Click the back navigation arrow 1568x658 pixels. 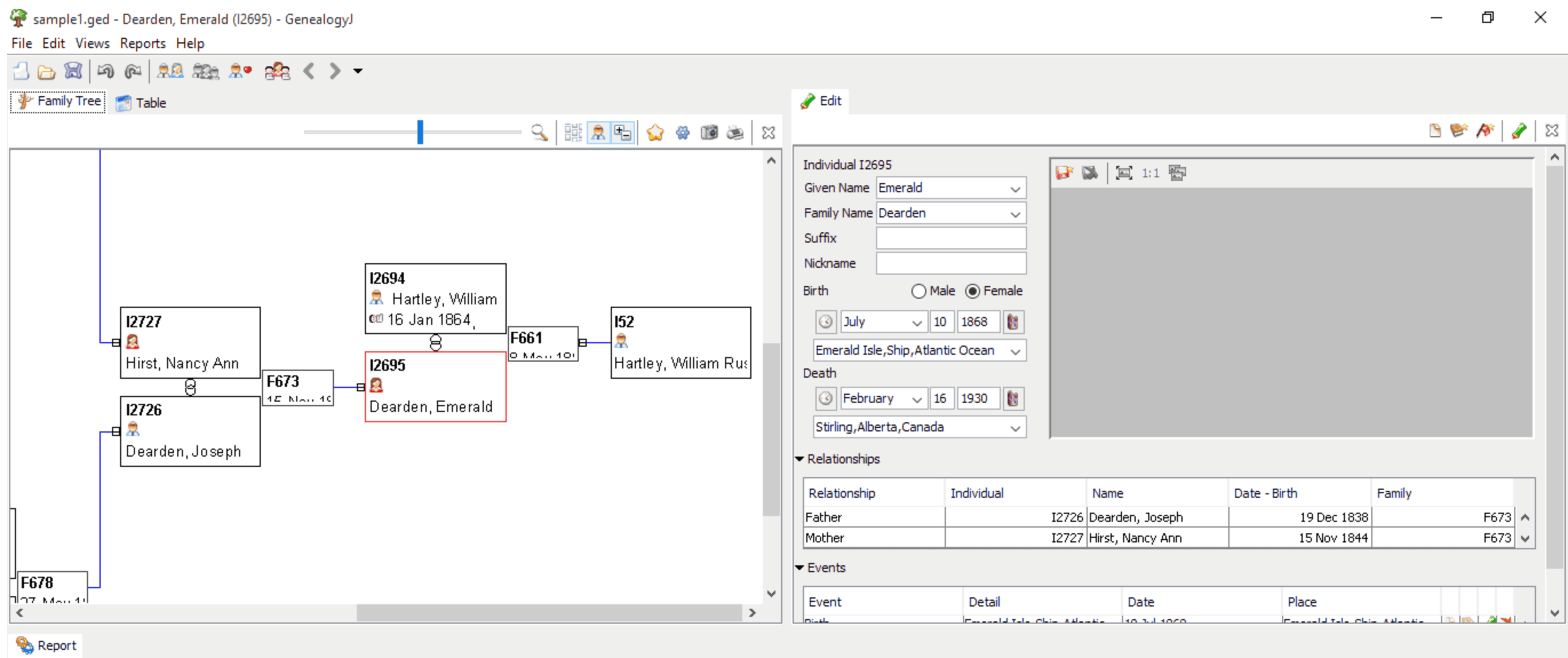point(309,72)
